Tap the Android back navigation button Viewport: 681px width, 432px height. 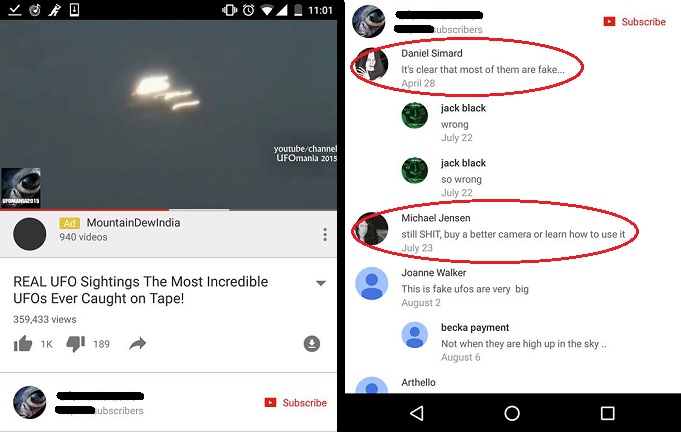click(x=417, y=413)
